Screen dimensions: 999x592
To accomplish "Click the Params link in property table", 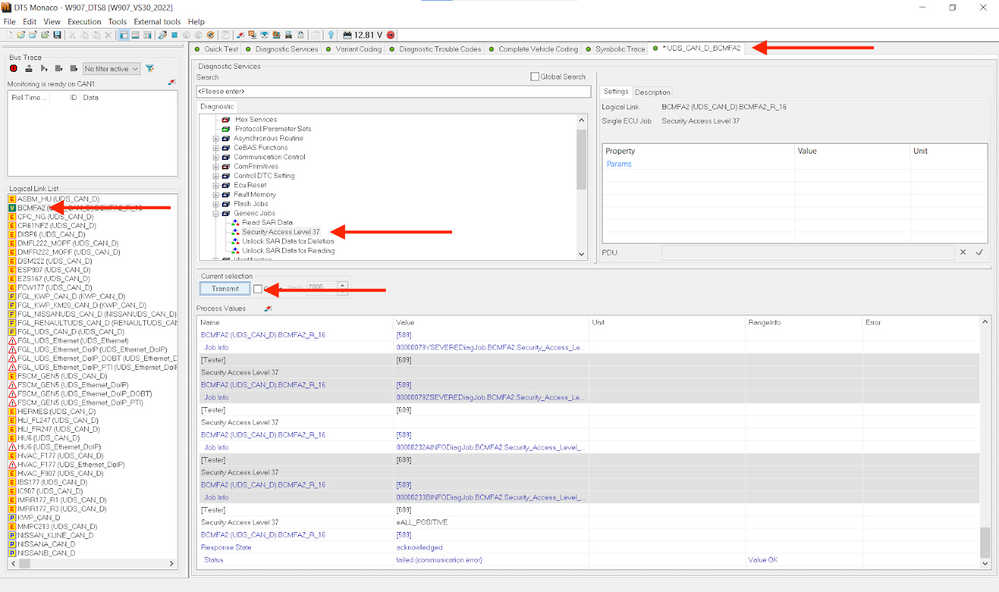I will coord(619,164).
